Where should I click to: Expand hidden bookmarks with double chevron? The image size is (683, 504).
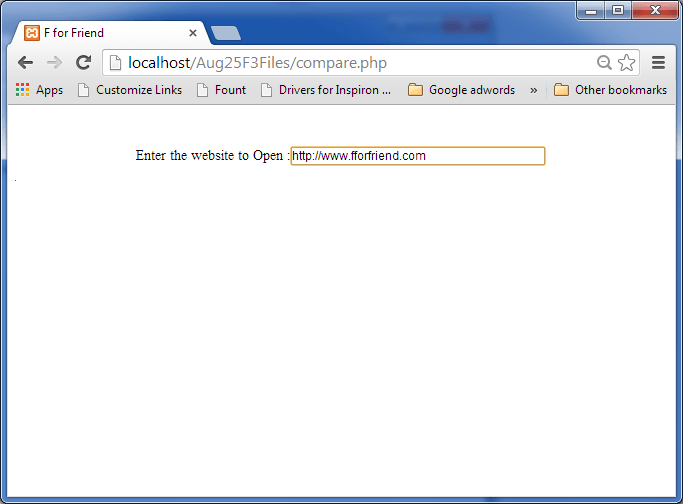click(x=534, y=90)
